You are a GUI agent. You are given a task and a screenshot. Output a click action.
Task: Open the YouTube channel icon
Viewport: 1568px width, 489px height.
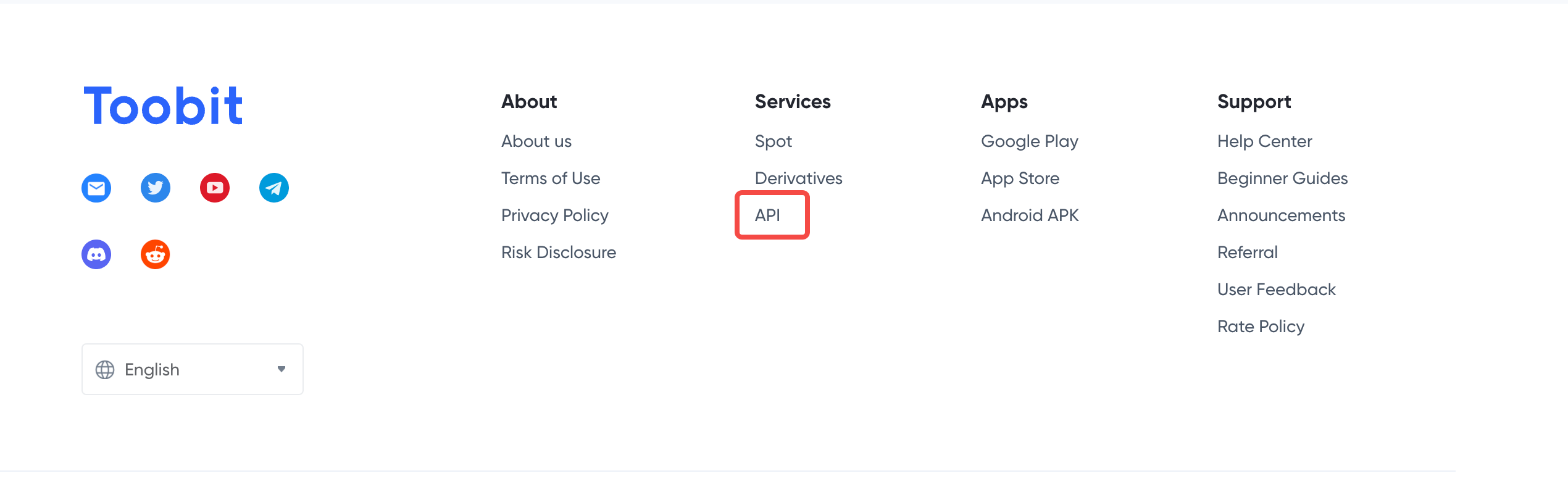click(x=215, y=188)
